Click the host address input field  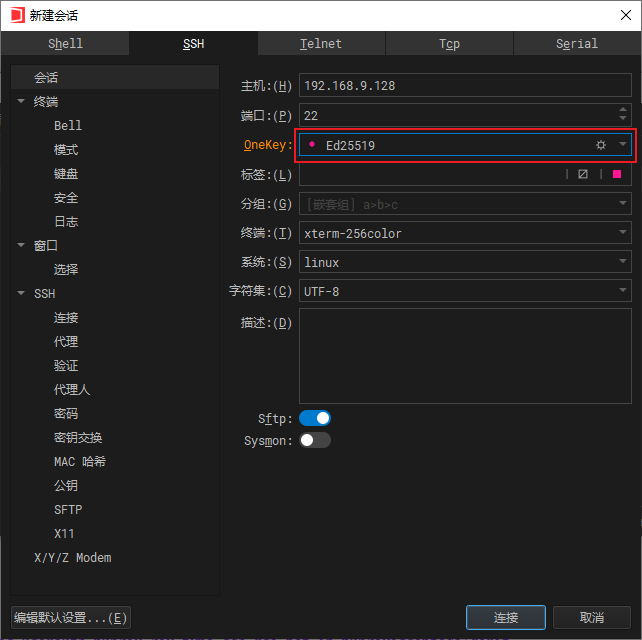464,86
